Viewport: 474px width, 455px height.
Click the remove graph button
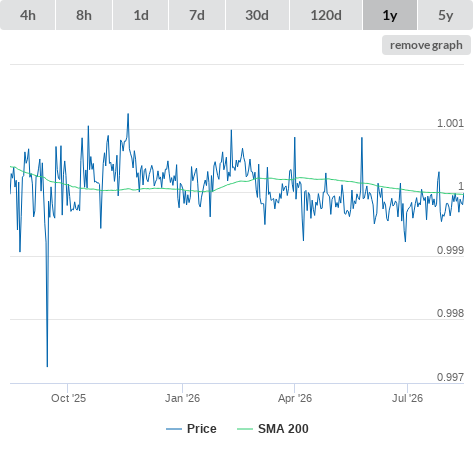tap(426, 45)
